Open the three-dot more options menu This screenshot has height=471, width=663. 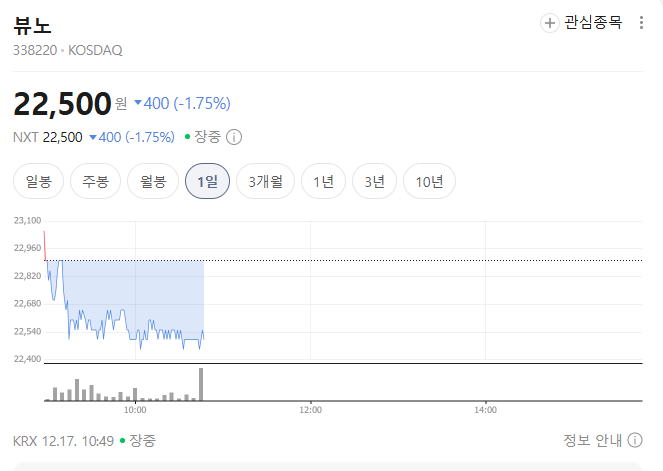[x=641, y=22]
